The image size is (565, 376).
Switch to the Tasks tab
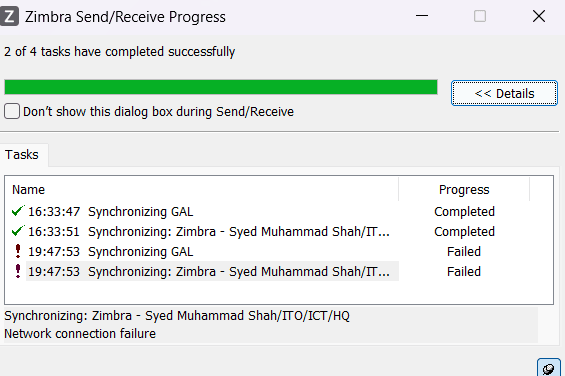[22, 155]
